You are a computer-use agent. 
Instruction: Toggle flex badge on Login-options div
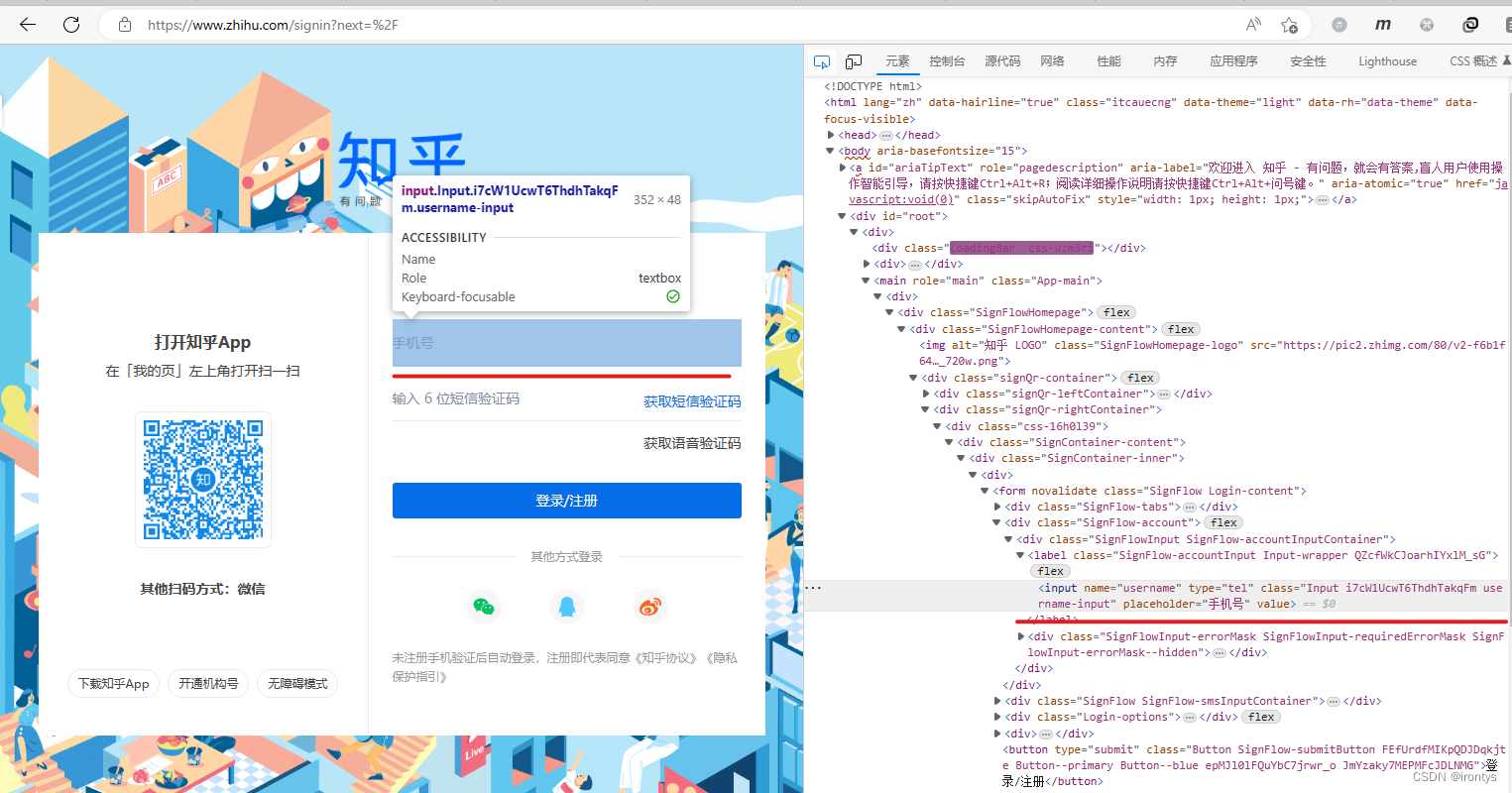pyautogui.click(x=1261, y=717)
